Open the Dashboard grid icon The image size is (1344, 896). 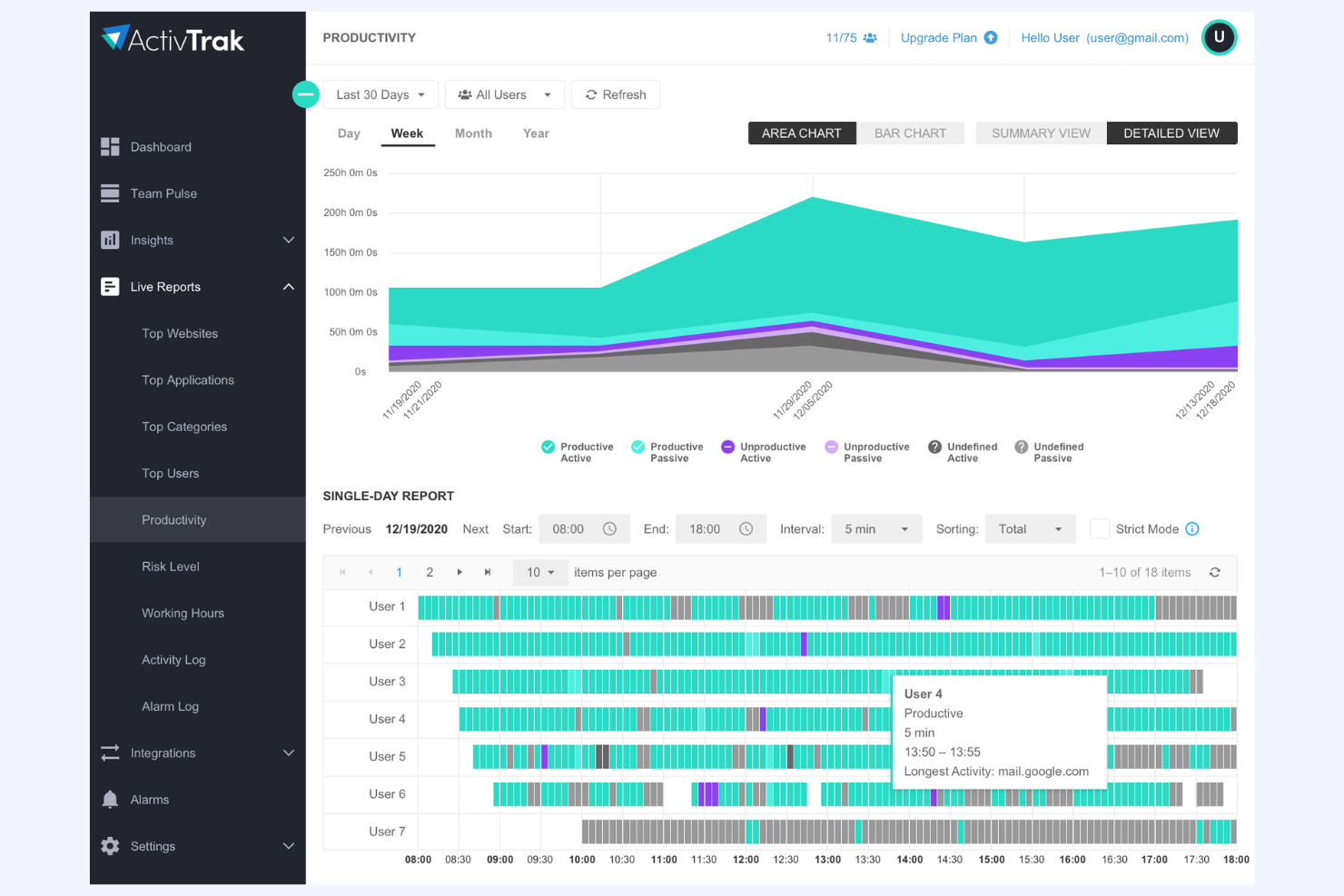(110, 147)
